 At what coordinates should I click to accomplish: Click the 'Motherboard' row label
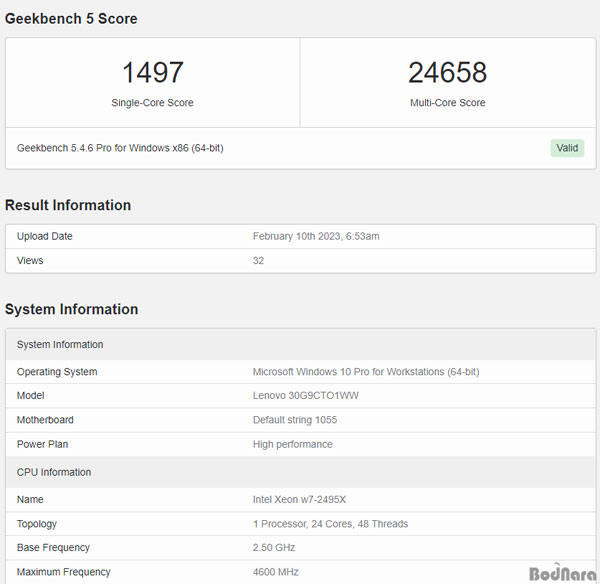(x=45, y=420)
